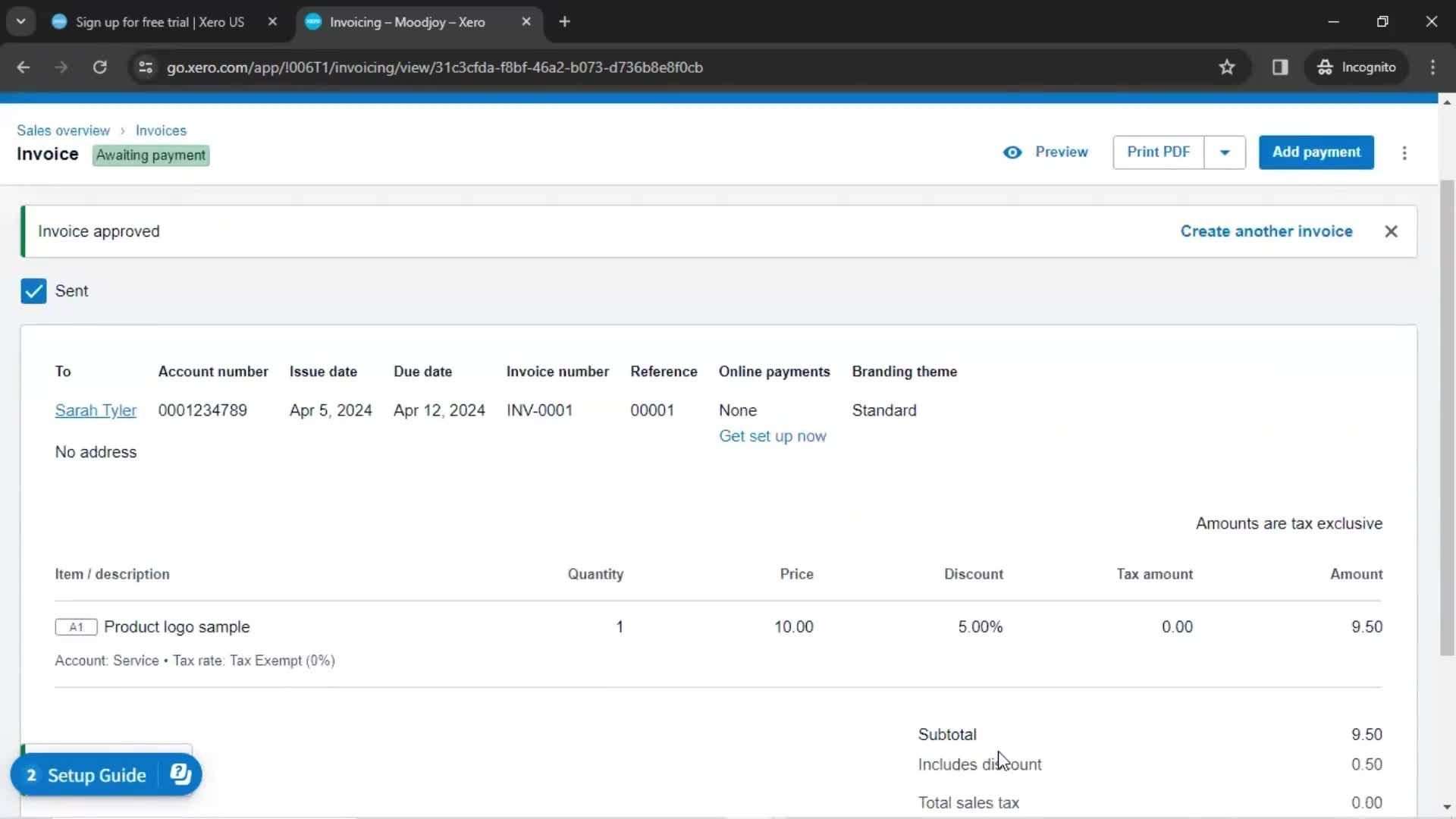Click the Print PDF button
The width and height of the screenshot is (1456, 819).
pyautogui.click(x=1158, y=152)
